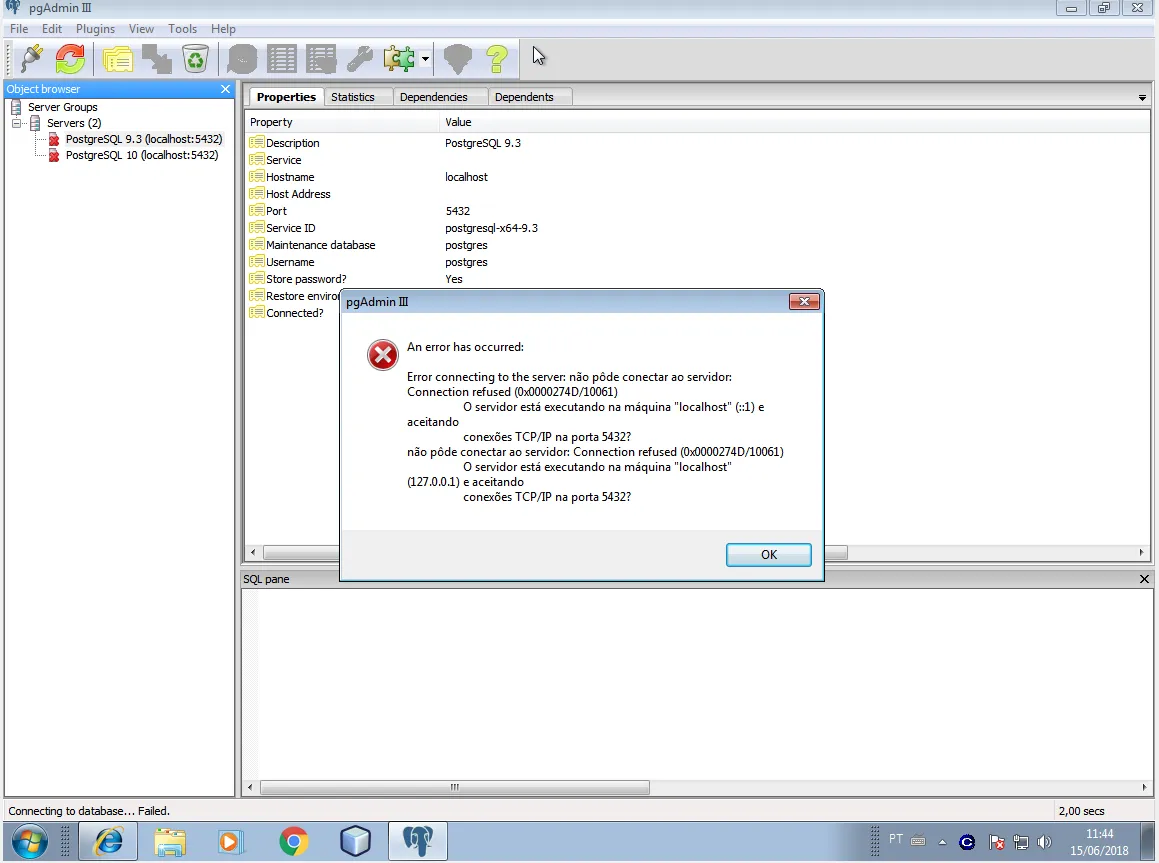
Task: Open the Tools menu
Action: 182,29
